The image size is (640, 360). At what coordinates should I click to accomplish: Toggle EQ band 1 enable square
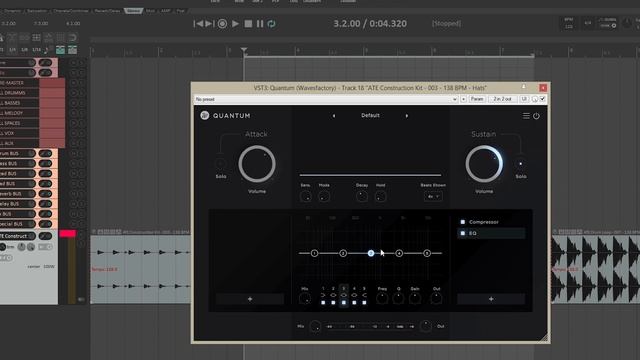[323, 303]
